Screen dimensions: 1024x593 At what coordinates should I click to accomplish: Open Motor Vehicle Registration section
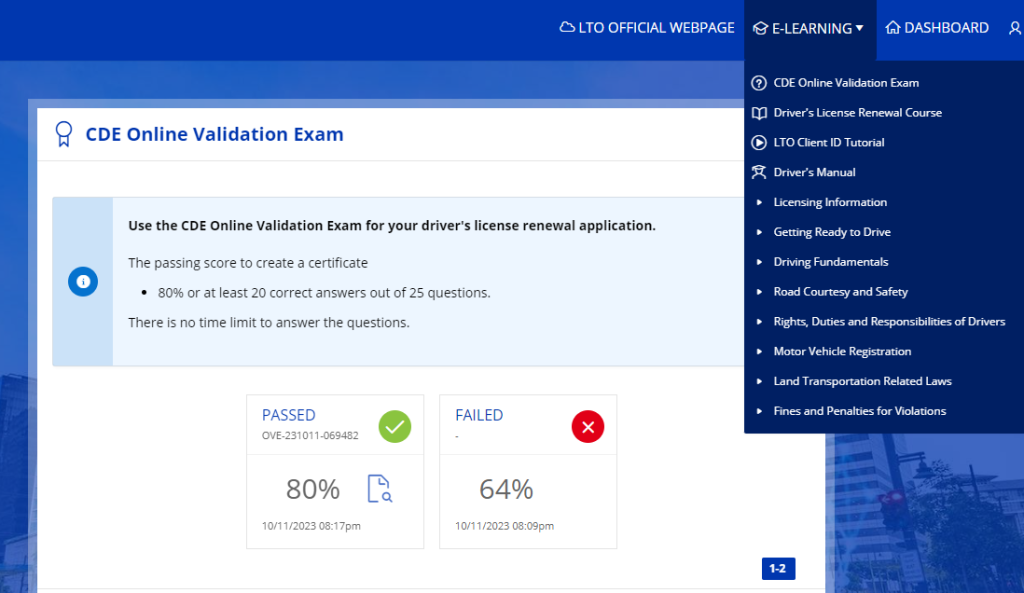click(x=842, y=351)
